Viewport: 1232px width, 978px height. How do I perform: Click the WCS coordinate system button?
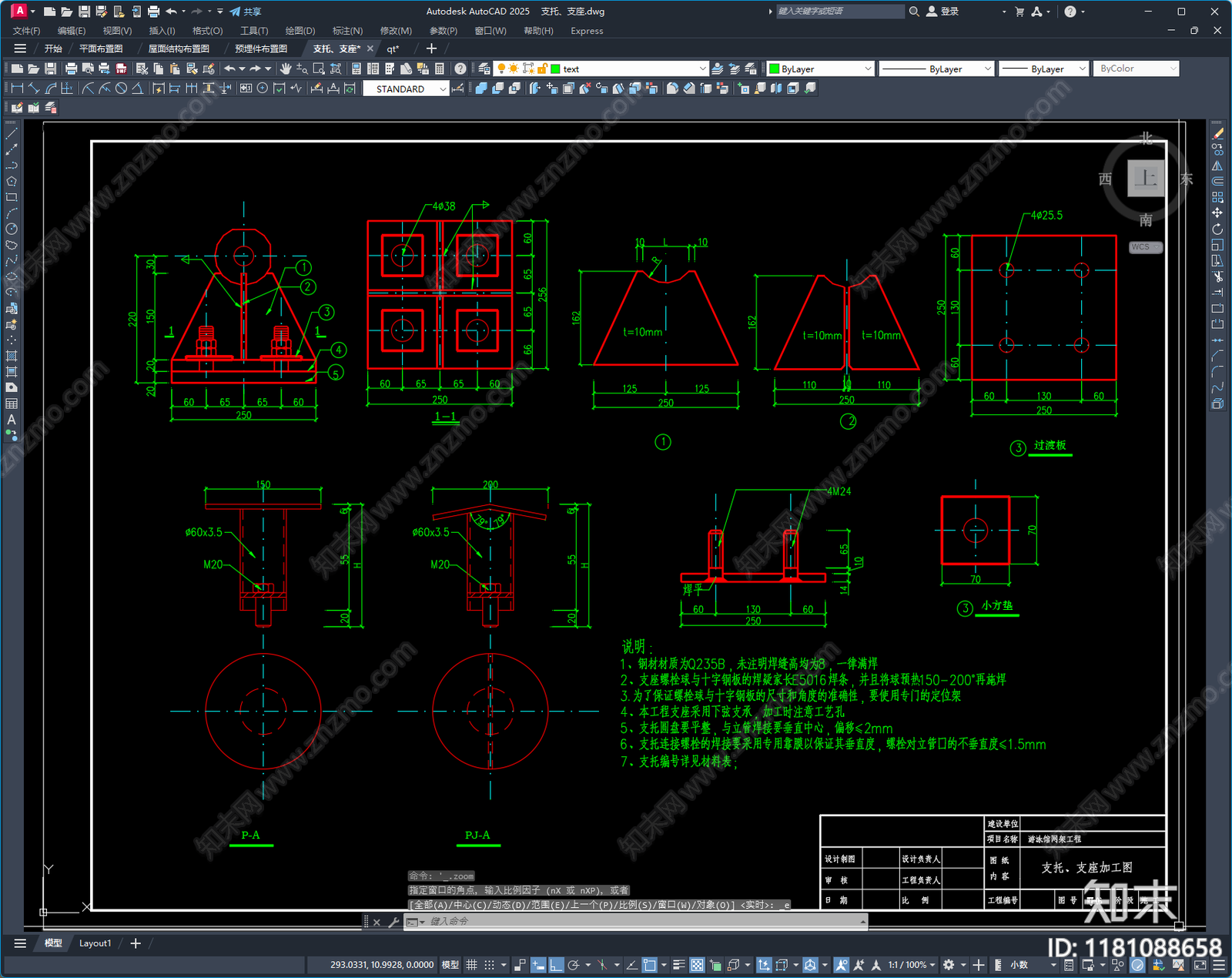[1146, 247]
